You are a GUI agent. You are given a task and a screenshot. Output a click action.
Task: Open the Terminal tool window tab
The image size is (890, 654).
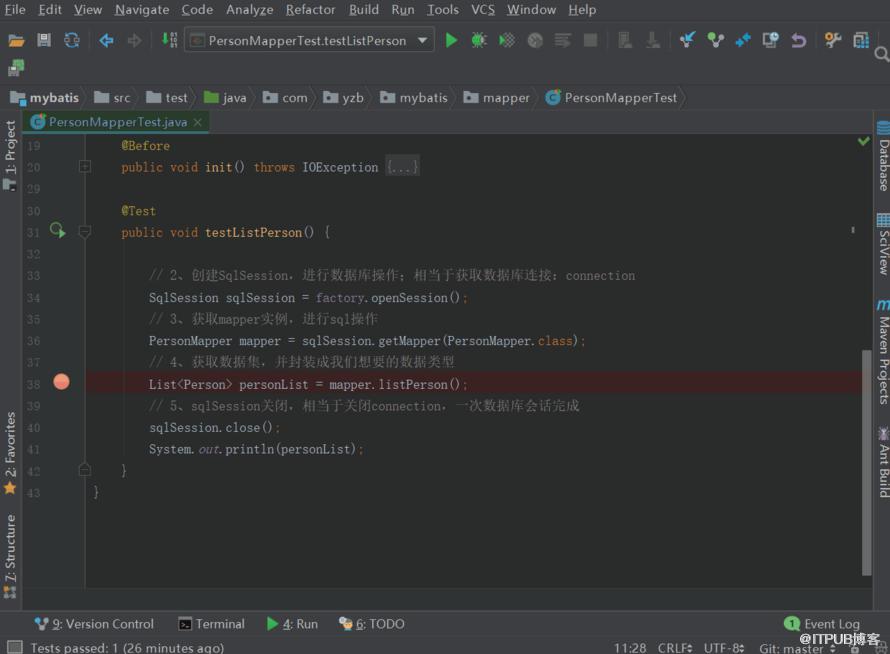click(x=211, y=624)
